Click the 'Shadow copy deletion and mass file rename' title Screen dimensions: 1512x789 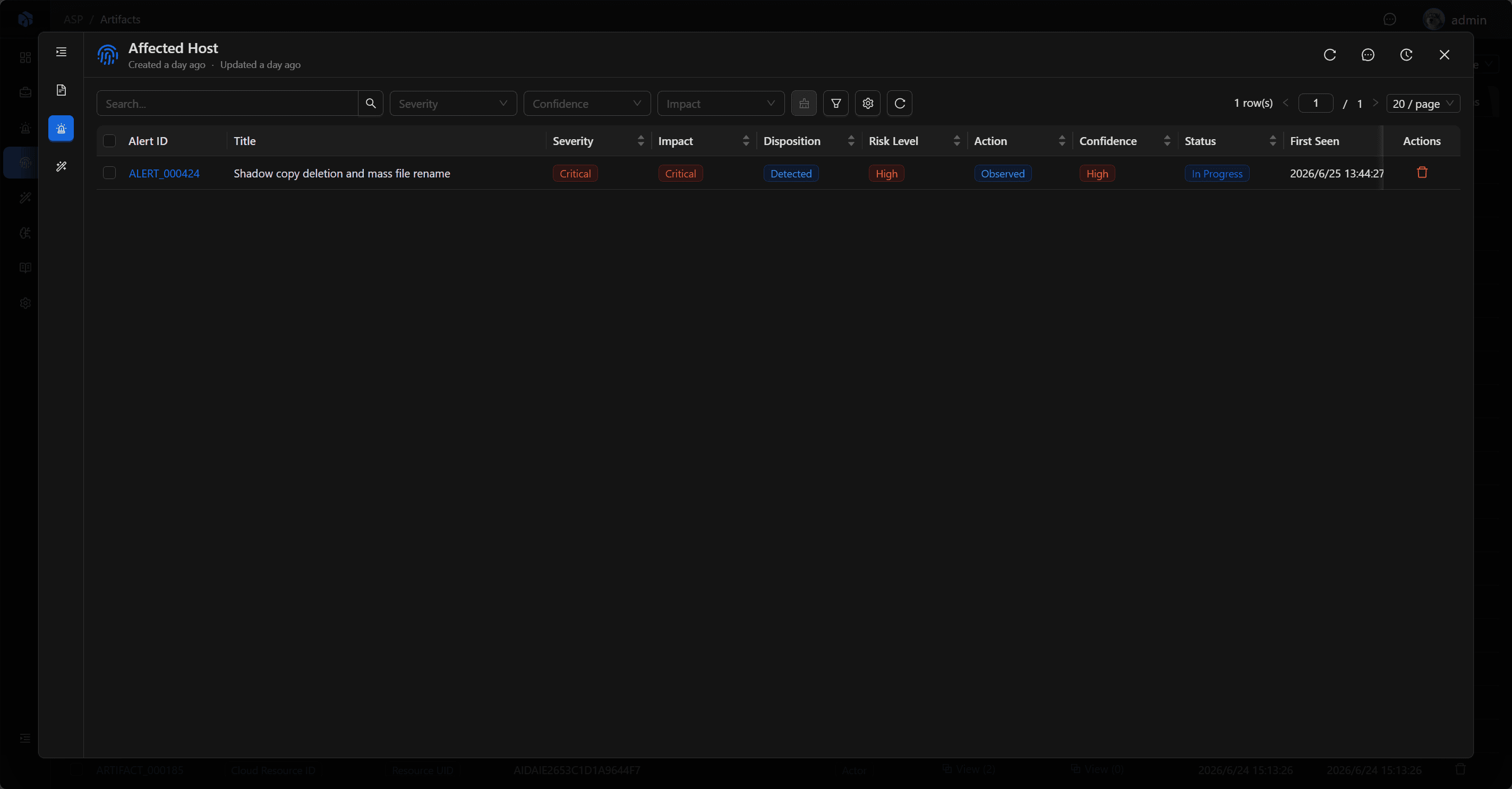pyautogui.click(x=342, y=173)
